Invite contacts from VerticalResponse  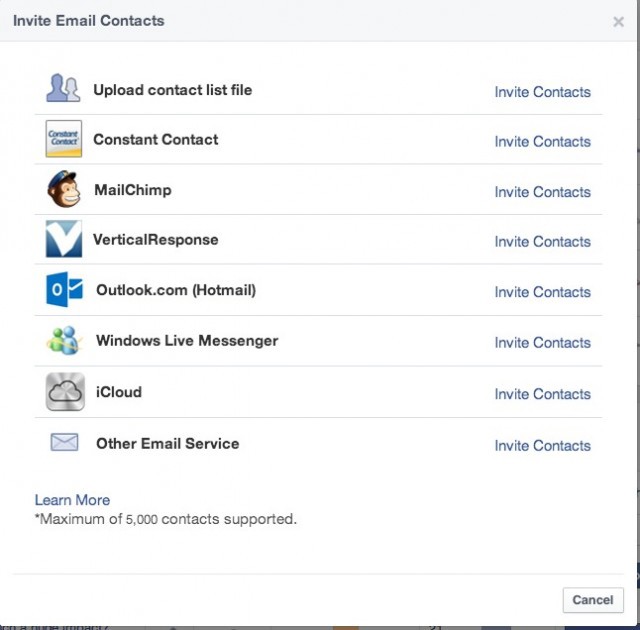point(542,242)
